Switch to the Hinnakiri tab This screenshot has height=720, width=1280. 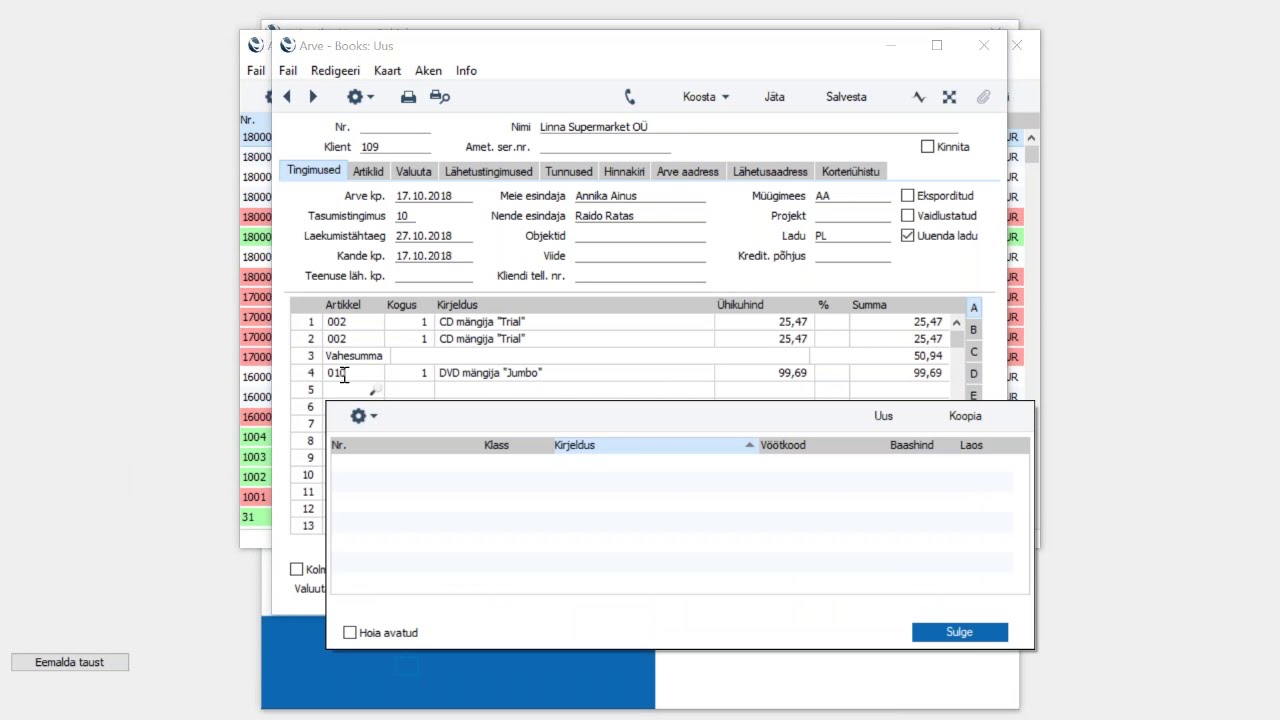[x=624, y=172]
